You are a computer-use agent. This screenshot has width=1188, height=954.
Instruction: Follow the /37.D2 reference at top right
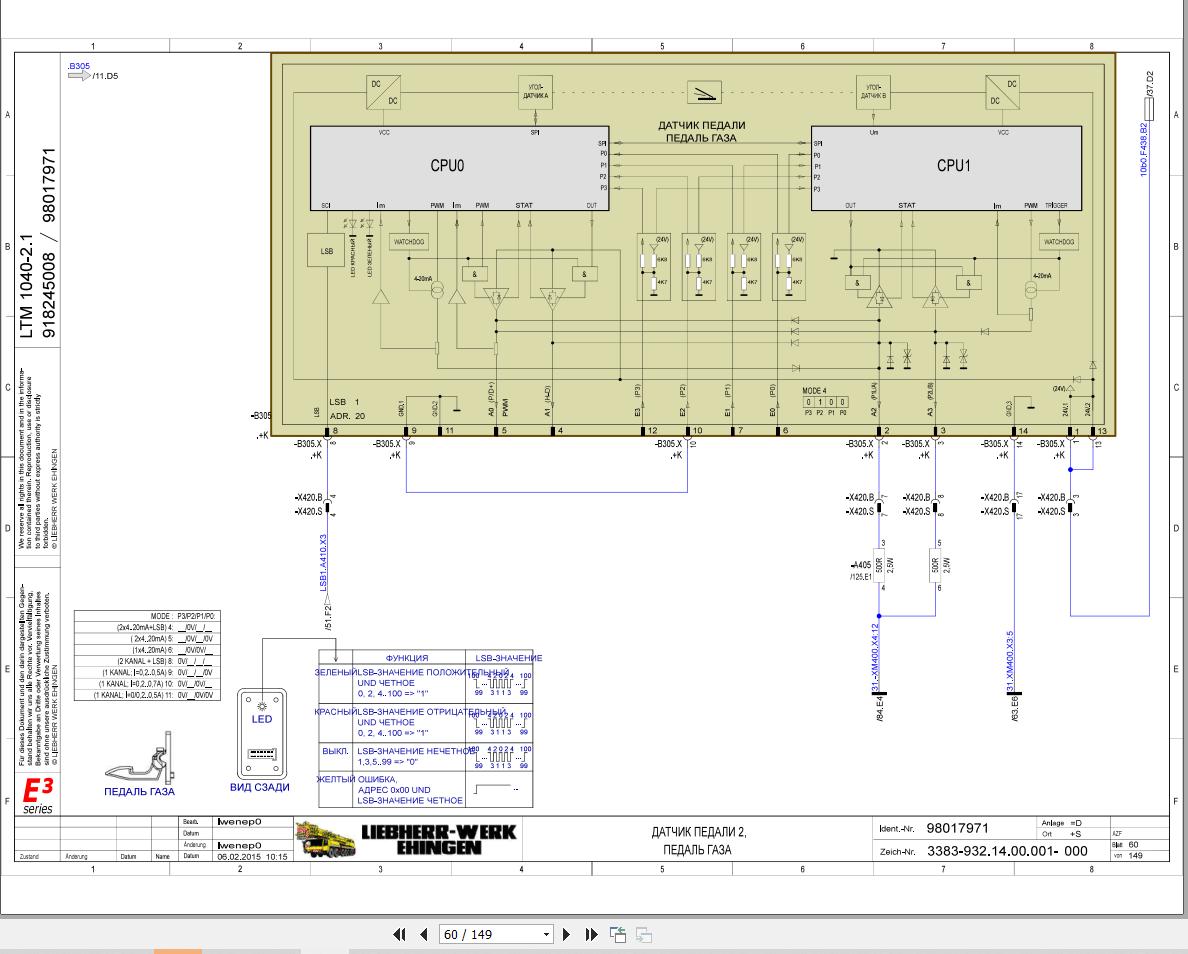click(x=1150, y=83)
